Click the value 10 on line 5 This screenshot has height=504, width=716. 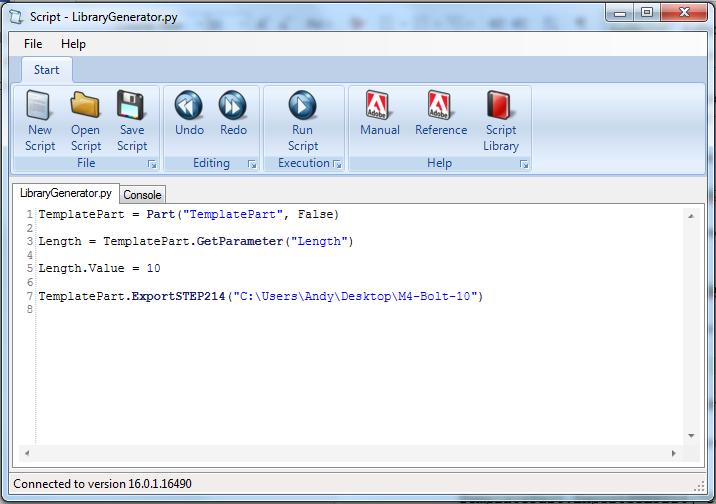tap(153, 268)
